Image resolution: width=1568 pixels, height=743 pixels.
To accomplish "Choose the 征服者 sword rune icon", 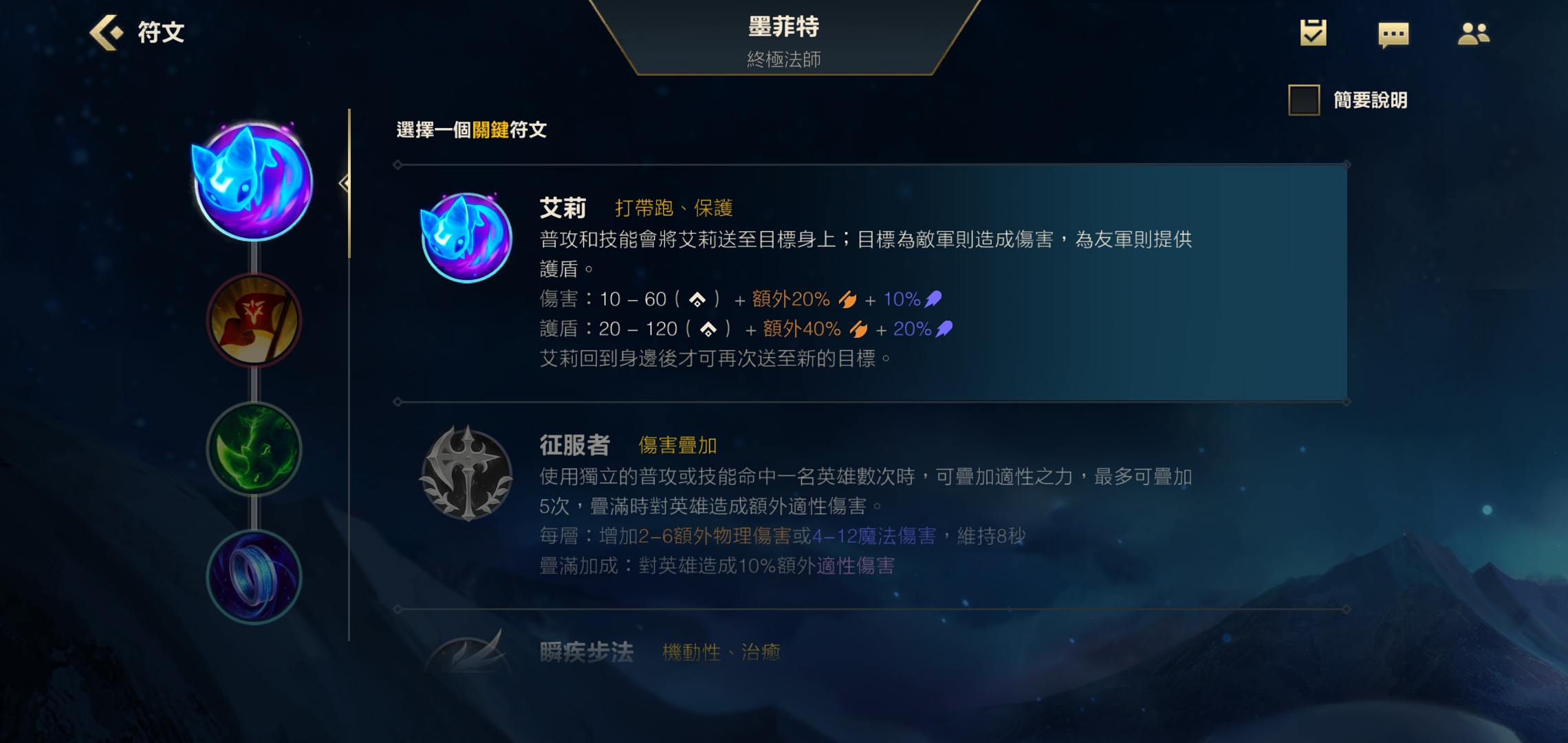I will [466, 473].
